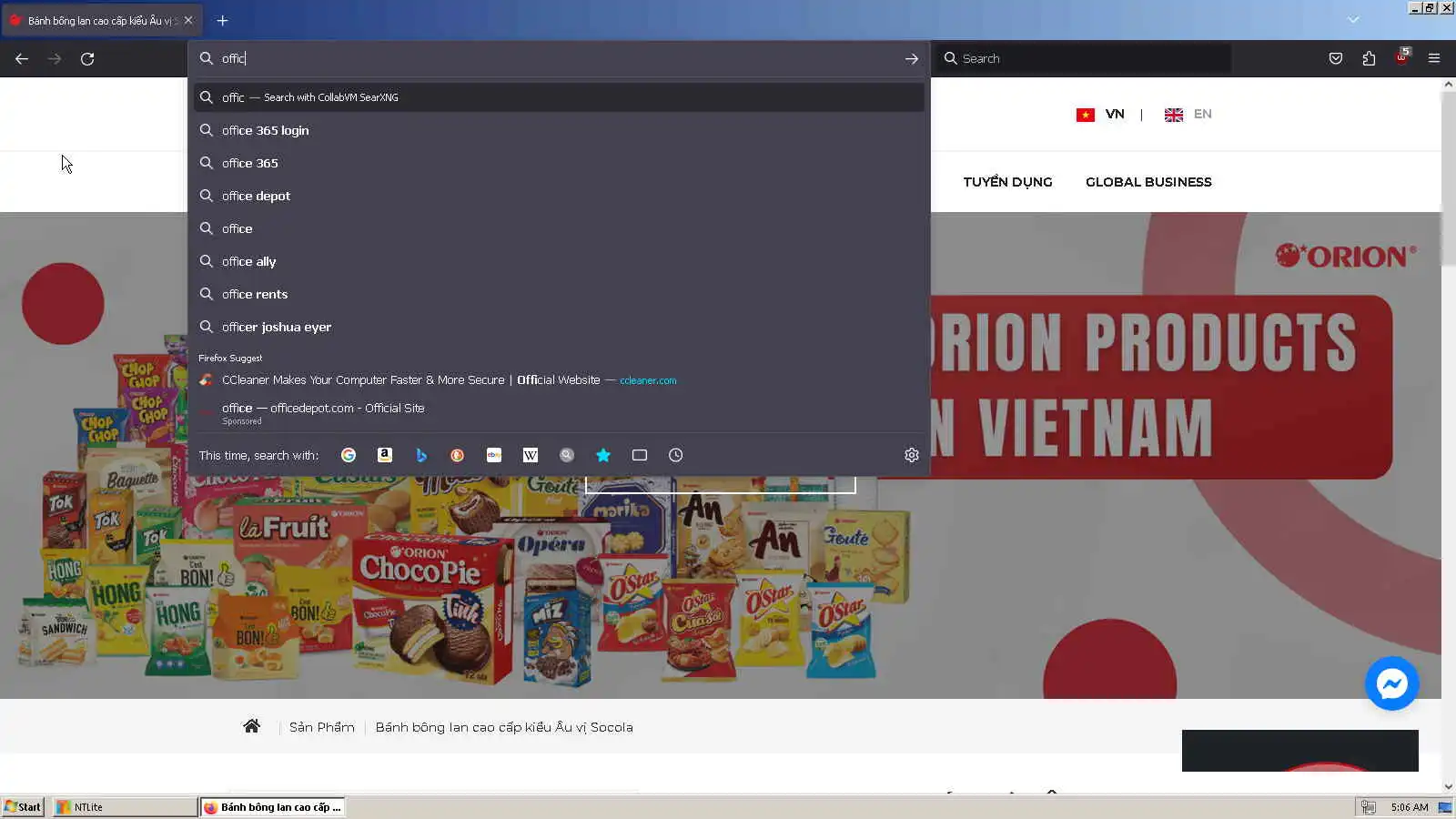Click the Orion logo on banner
This screenshot has height=819, width=1456.
[1346, 256]
